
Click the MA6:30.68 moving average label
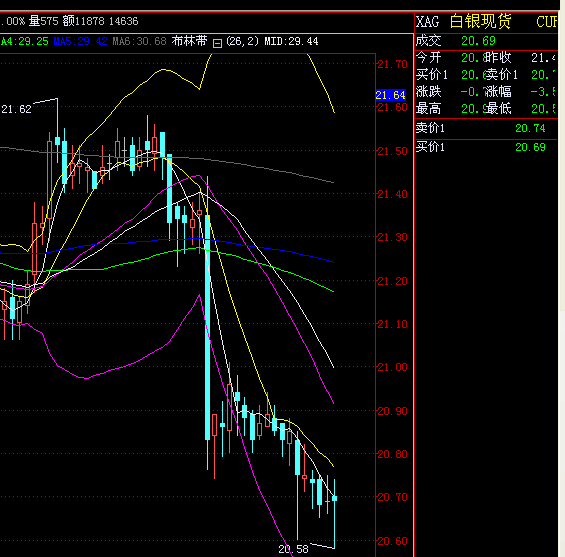coord(139,41)
